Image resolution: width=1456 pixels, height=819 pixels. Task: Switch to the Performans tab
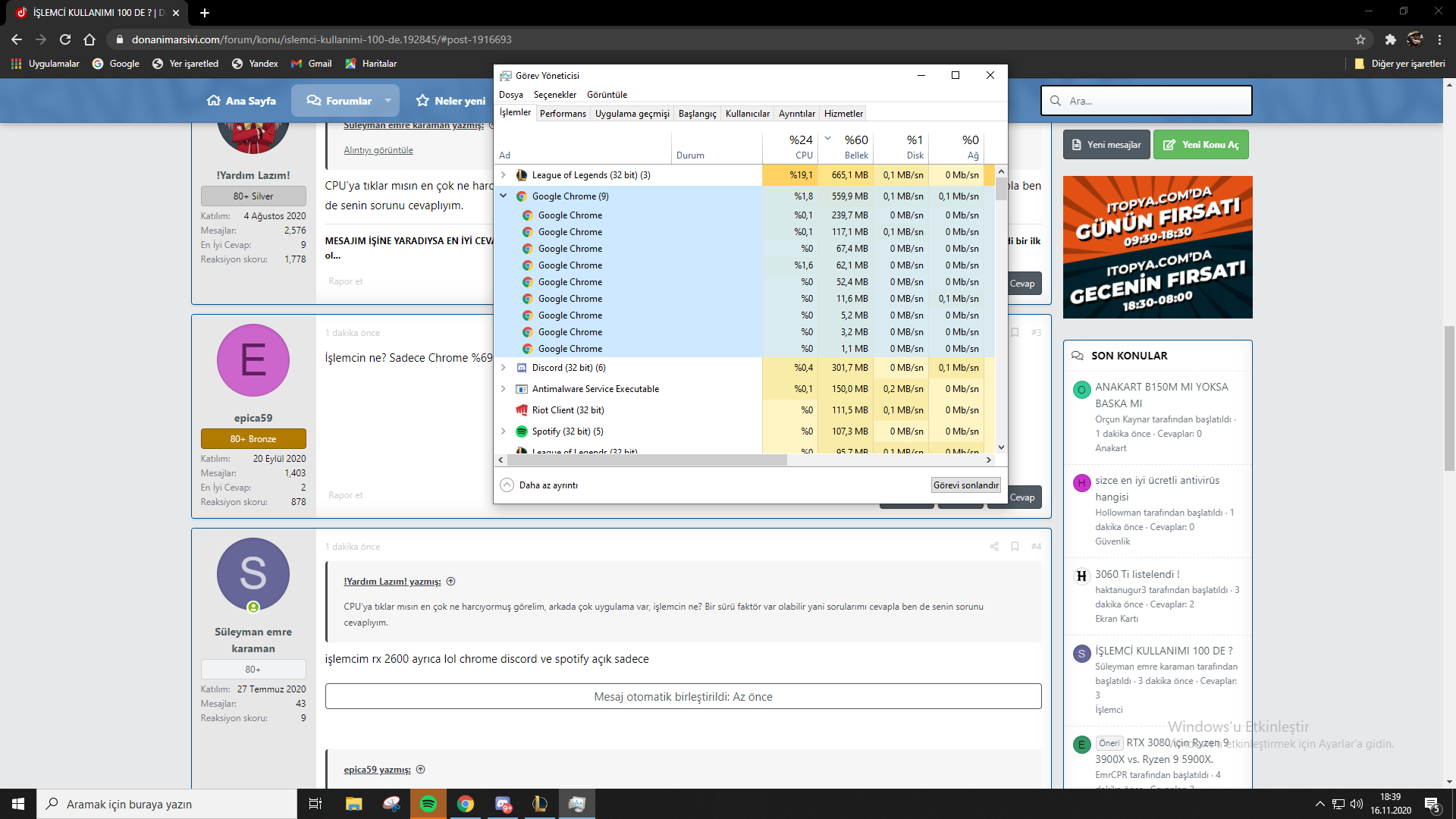point(563,114)
